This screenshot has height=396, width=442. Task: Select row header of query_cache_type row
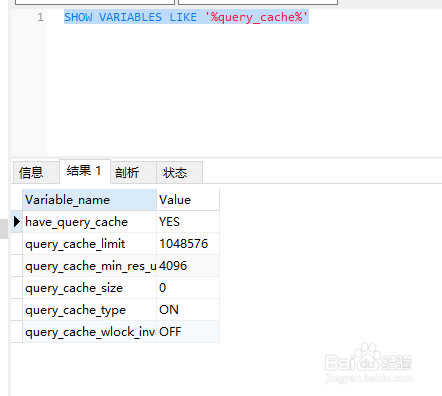click(x=17, y=310)
